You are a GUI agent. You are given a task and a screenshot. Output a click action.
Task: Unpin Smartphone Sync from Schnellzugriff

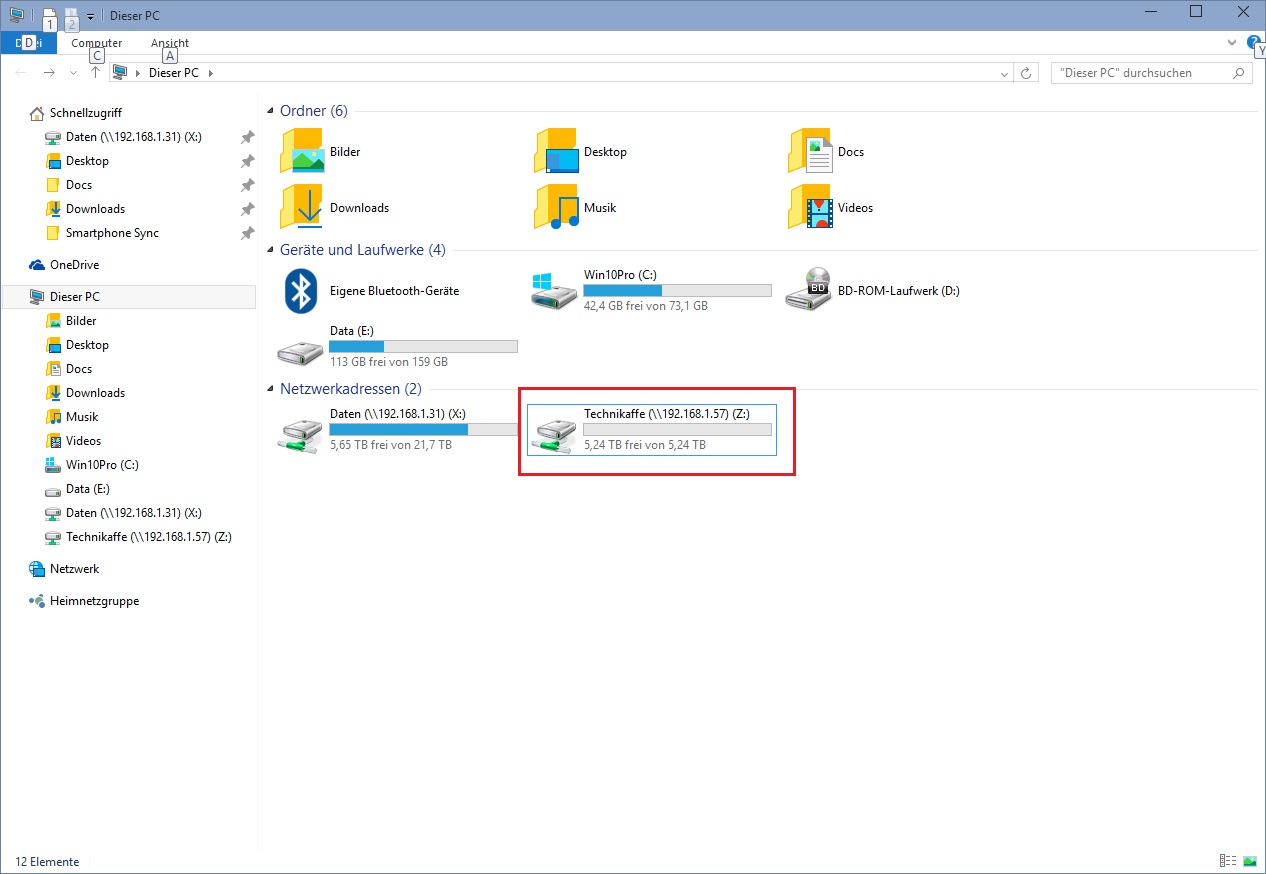click(x=247, y=233)
